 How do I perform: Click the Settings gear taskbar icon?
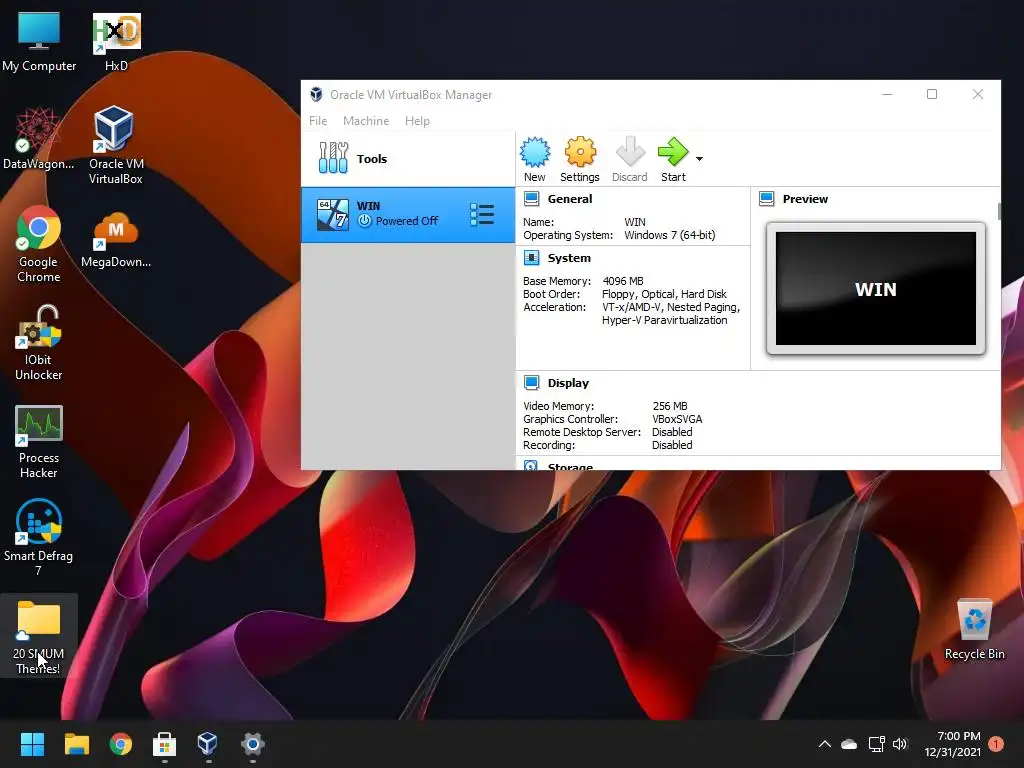[x=253, y=744]
